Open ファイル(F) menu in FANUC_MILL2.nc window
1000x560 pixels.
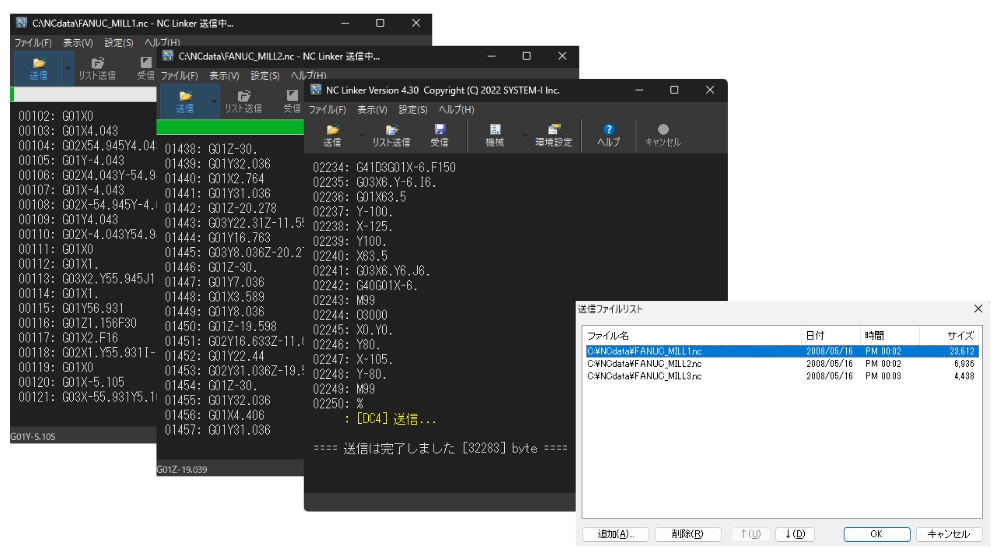click(x=179, y=76)
